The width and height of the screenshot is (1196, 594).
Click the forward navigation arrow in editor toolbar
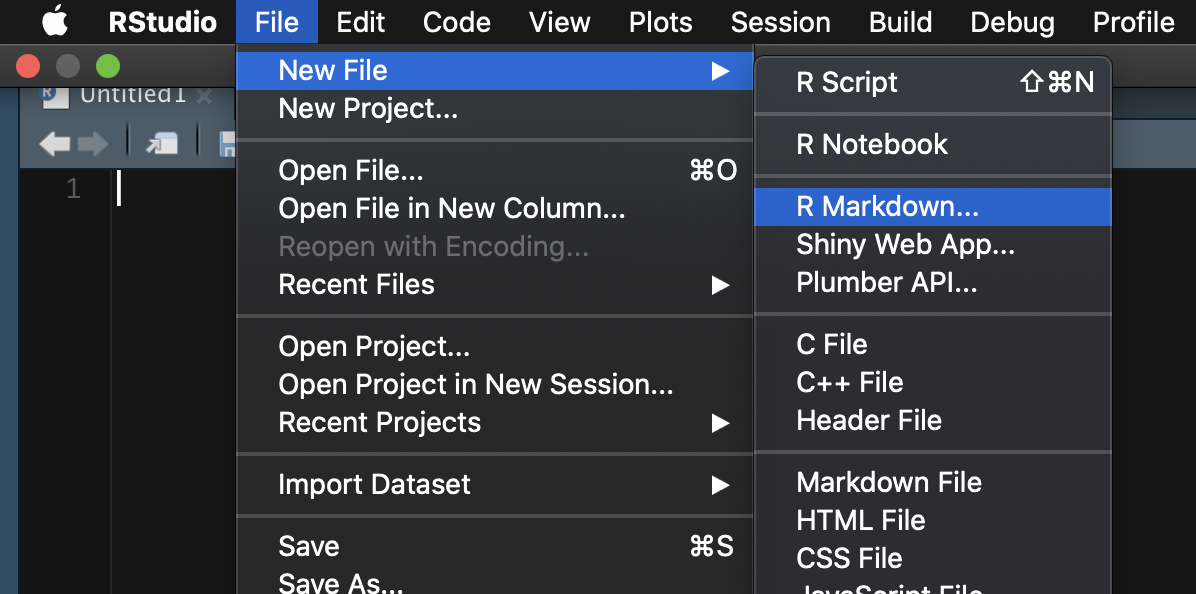pos(93,144)
